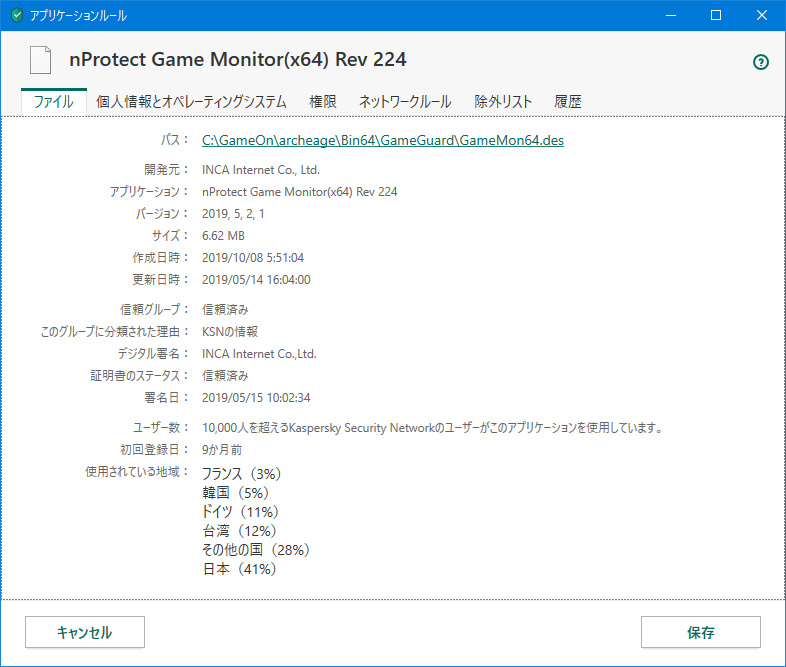Viewport: 786px width, 667px height.
Task: Click the キャンセル button
Action: point(85,632)
